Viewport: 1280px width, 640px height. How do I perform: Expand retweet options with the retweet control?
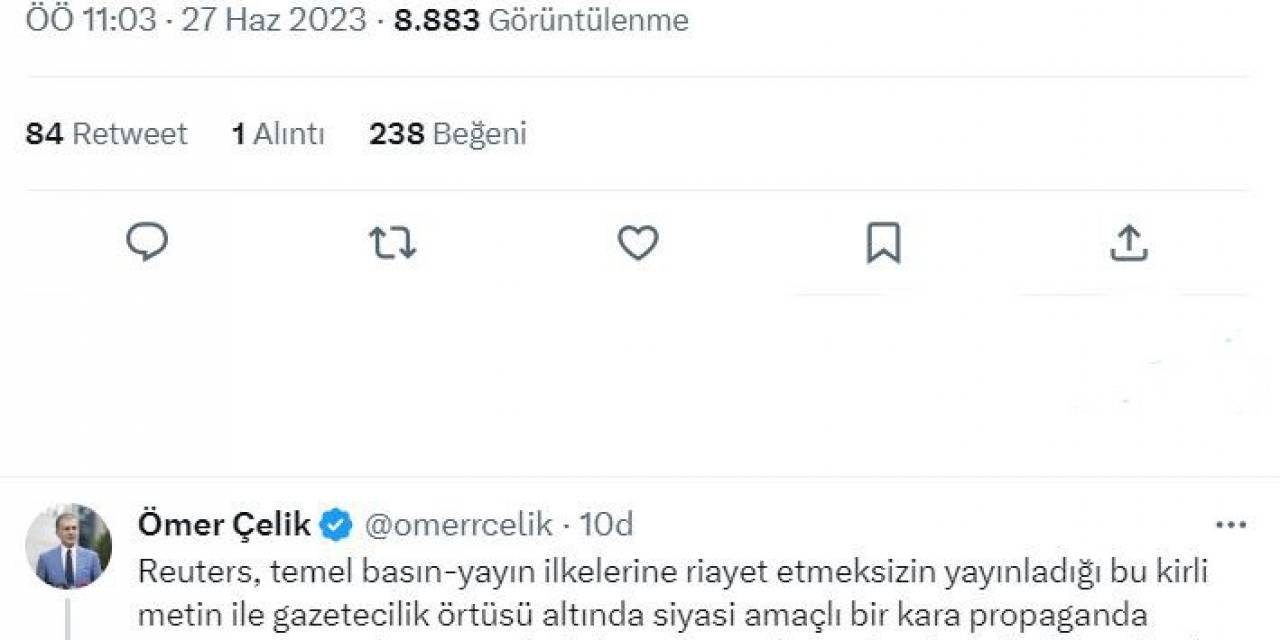[393, 242]
